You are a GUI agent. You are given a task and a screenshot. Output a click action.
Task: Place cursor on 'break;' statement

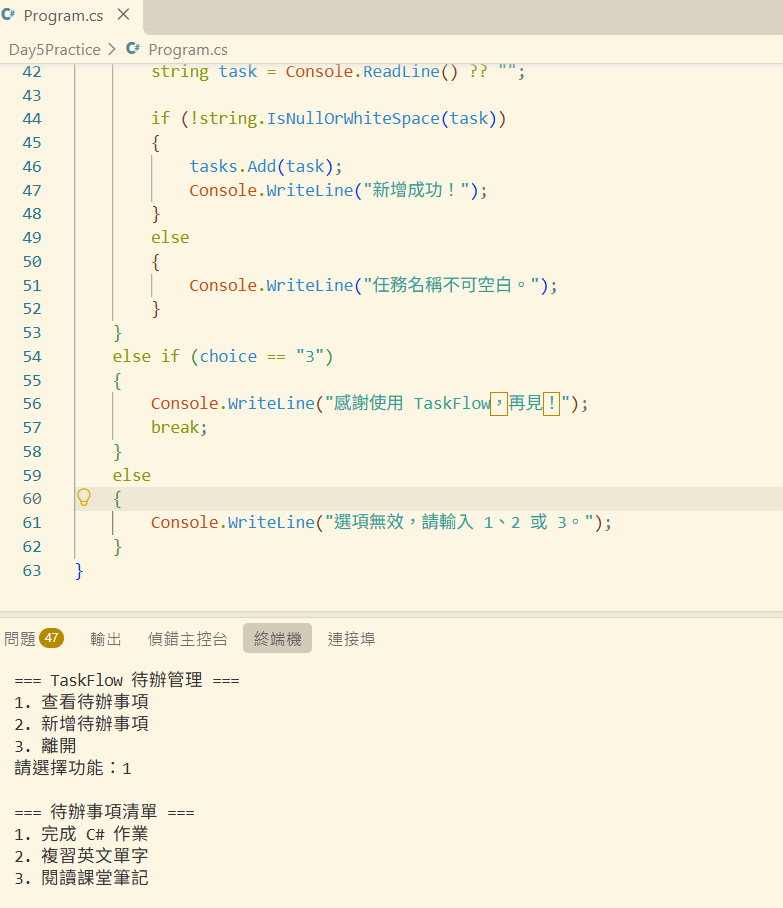(179, 427)
